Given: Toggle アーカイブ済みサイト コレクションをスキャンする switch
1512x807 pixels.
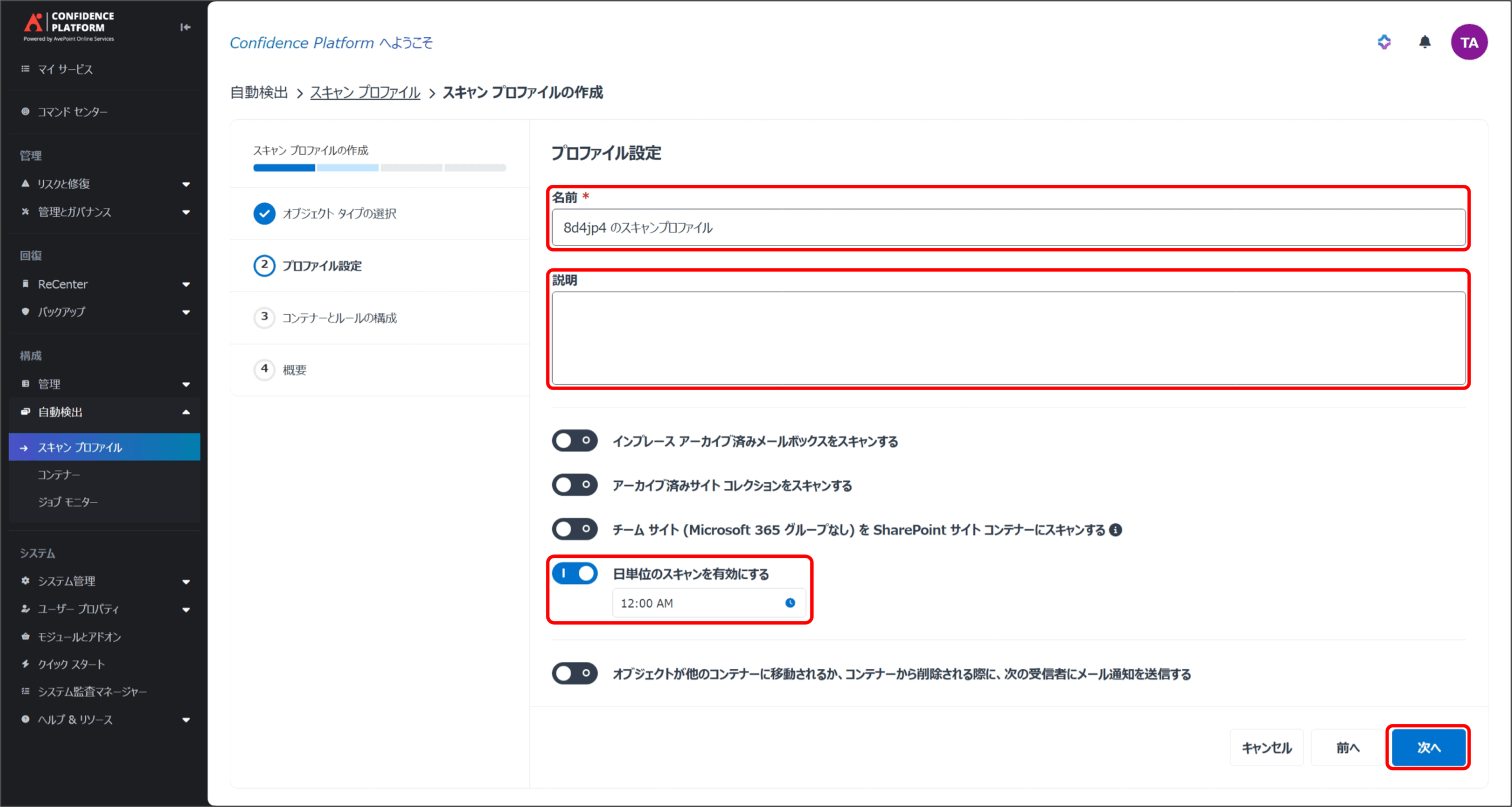Looking at the screenshot, I should pyautogui.click(x=574, y=485).
